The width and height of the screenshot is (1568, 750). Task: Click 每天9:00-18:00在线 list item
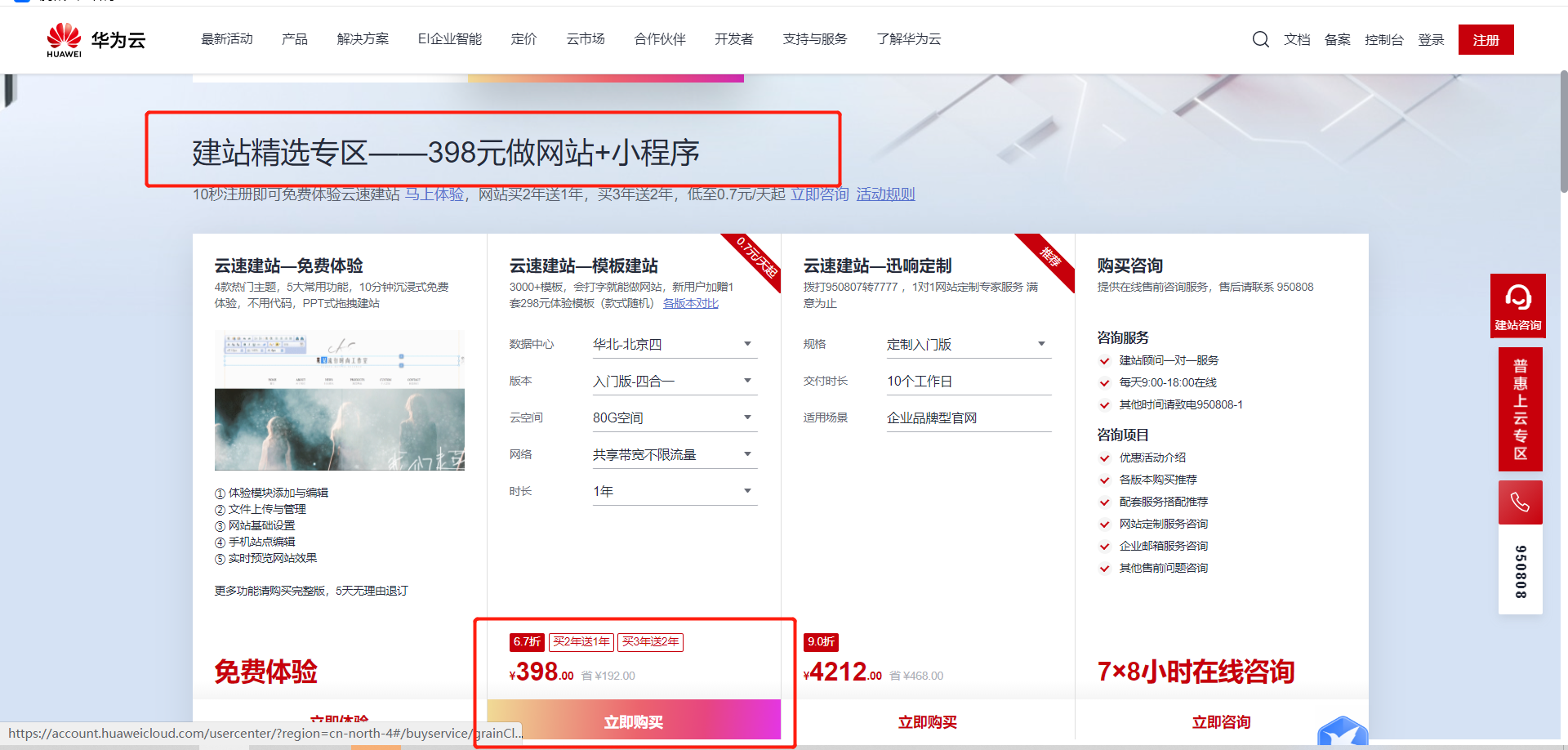tap(1168, 382)
